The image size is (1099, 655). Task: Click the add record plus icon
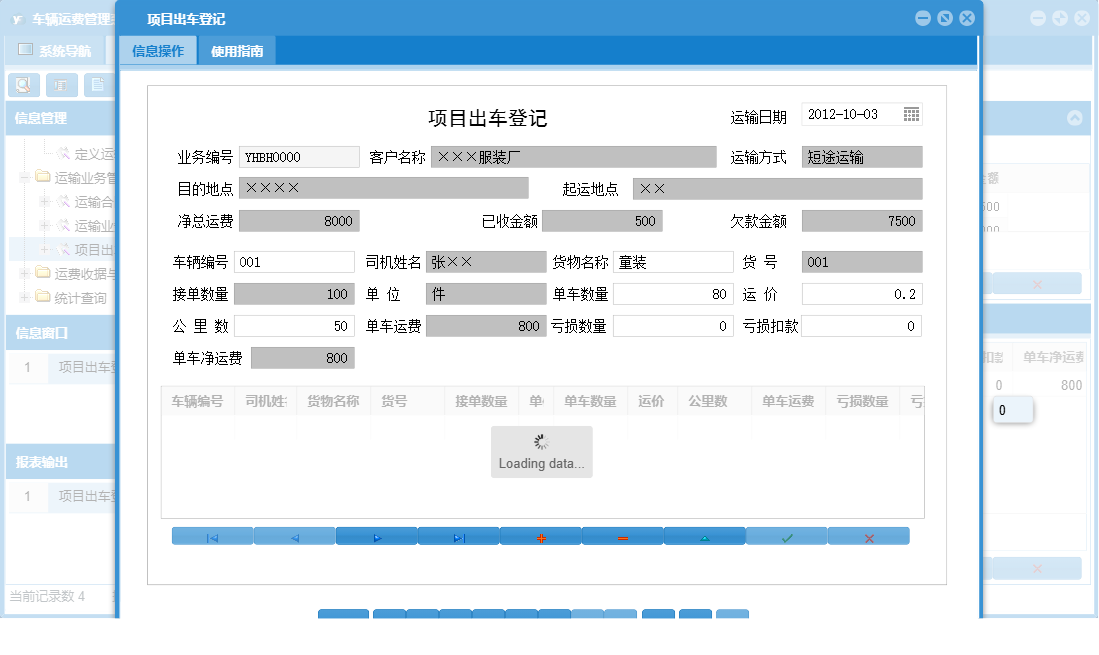point(541,536)
